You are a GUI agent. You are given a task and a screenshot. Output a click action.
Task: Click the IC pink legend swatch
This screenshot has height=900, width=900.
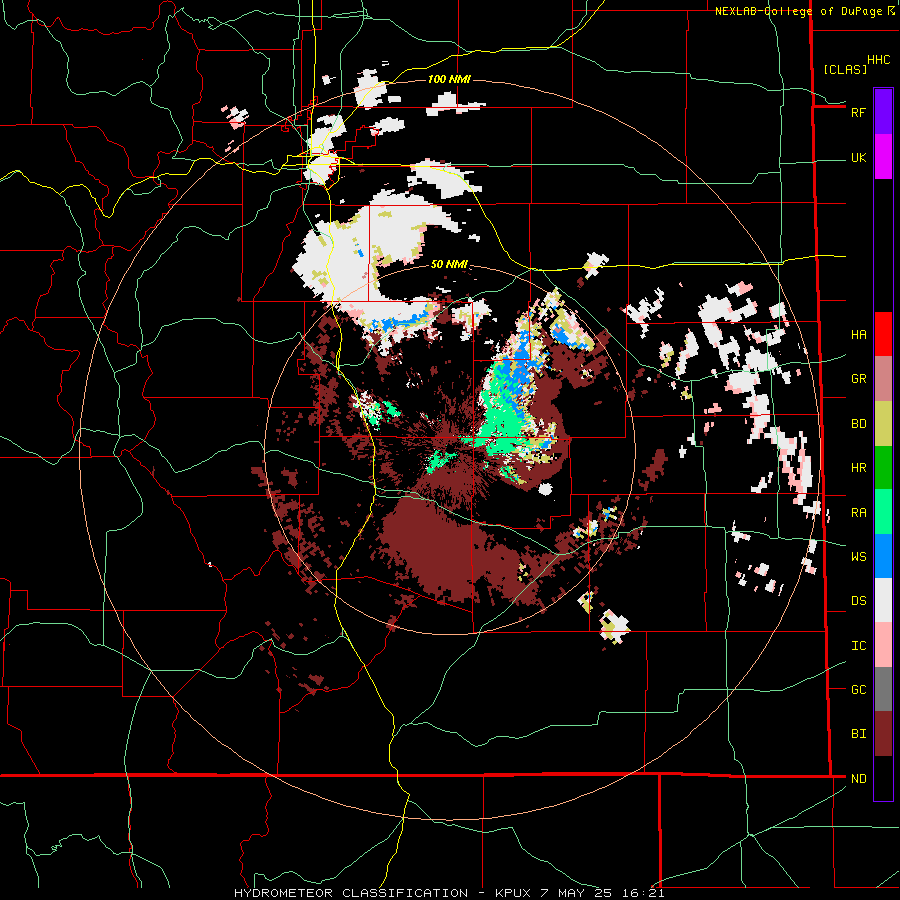coord(883,645)
